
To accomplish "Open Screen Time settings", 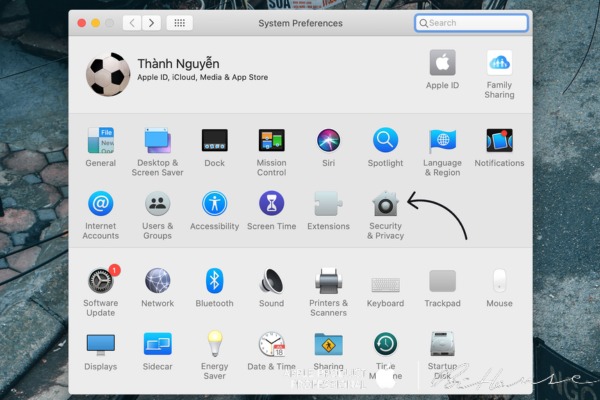I will point(271,205).
